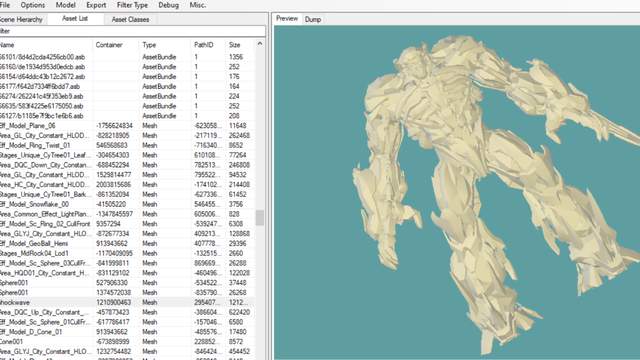The height and width of the screenshot is (360, 640).
Task: Select the Area_Common_Effect_LightPlane mesh row
Action: point(127,214)
